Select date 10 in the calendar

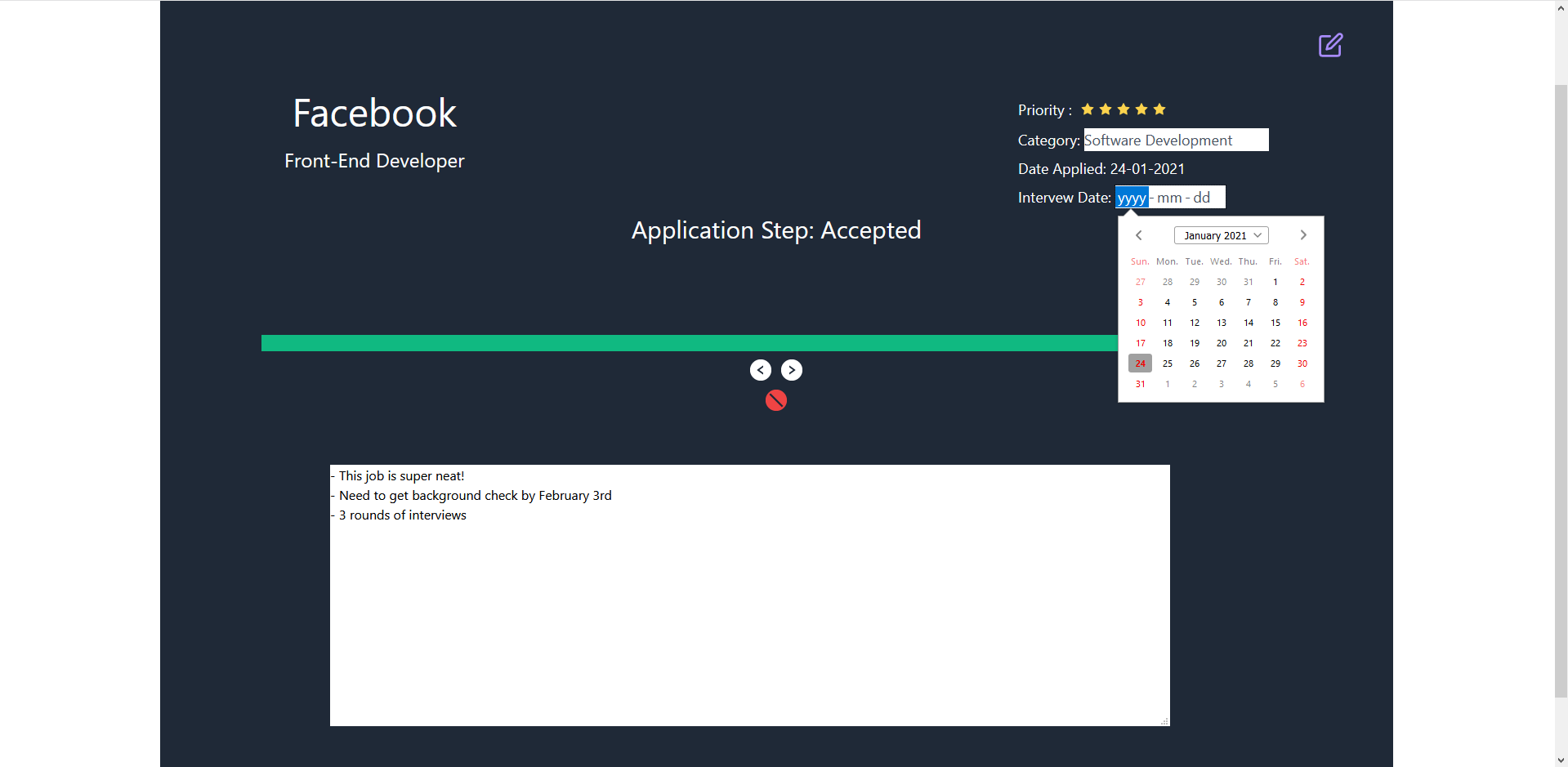pos(1141,323)
